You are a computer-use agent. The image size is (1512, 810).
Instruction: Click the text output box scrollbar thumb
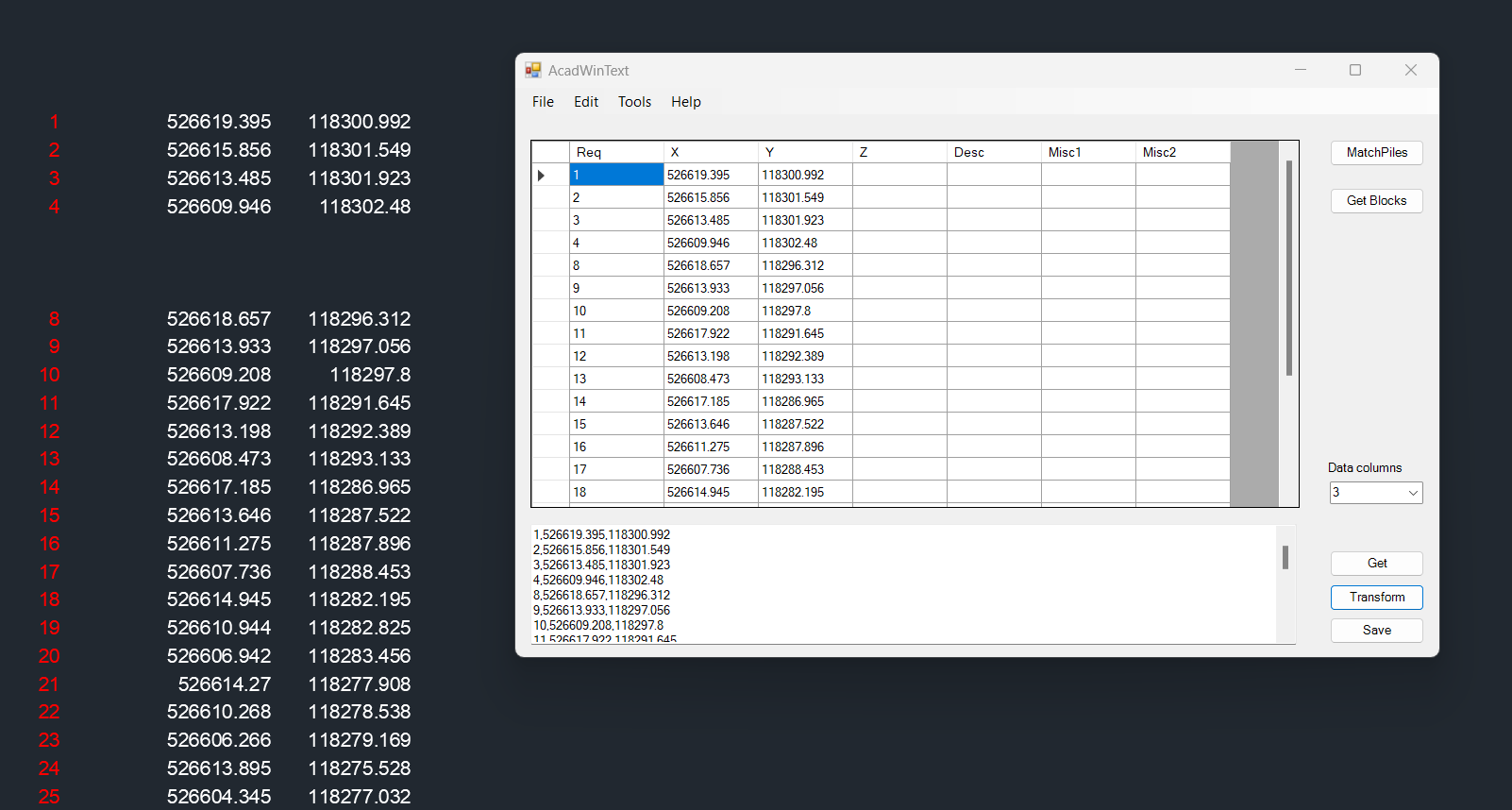1285,558
